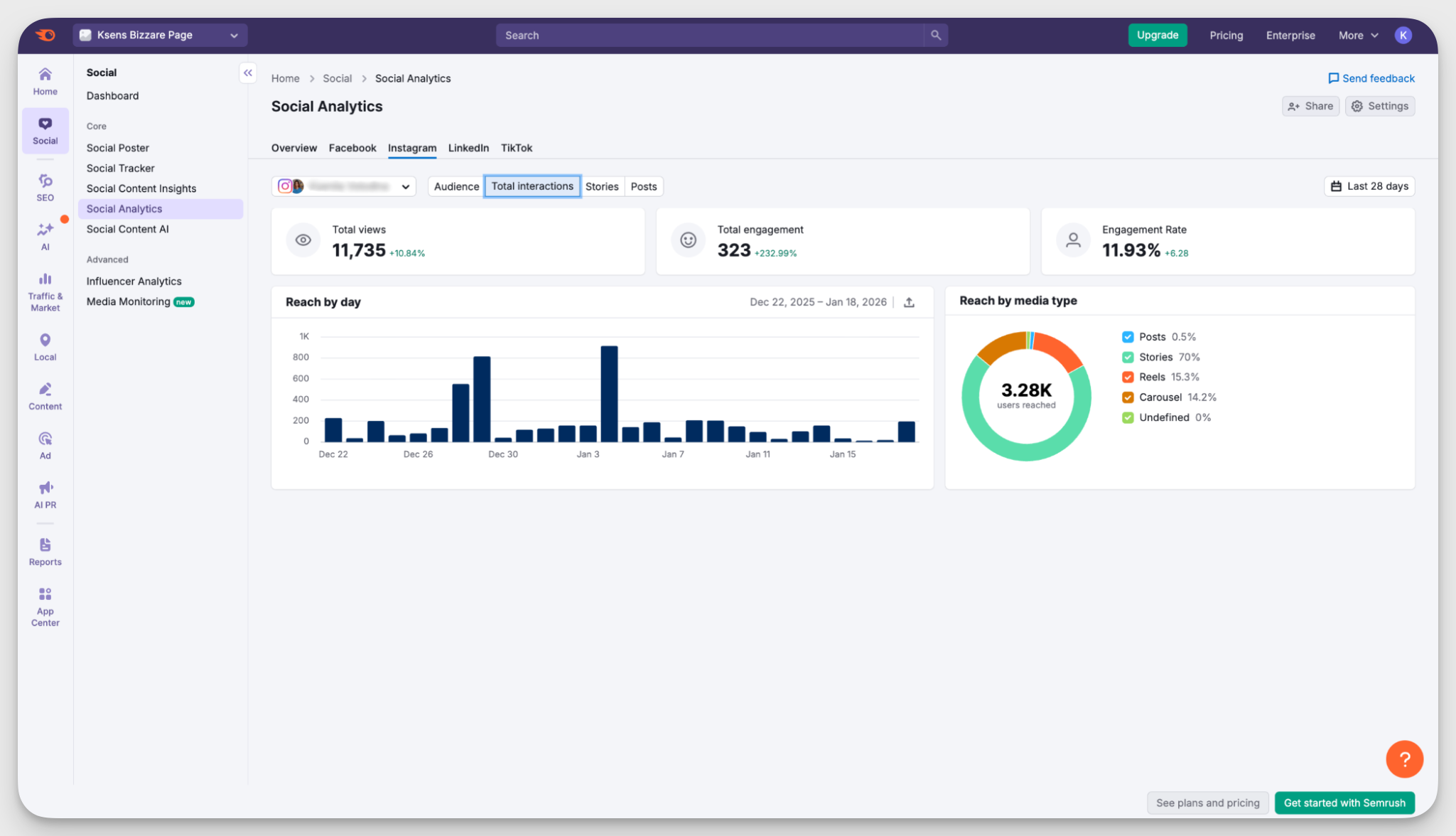Disable Reels in the donut legend
This screenshot has width=1456, height=836.
pyautogui.click(x=1128, y=377)
